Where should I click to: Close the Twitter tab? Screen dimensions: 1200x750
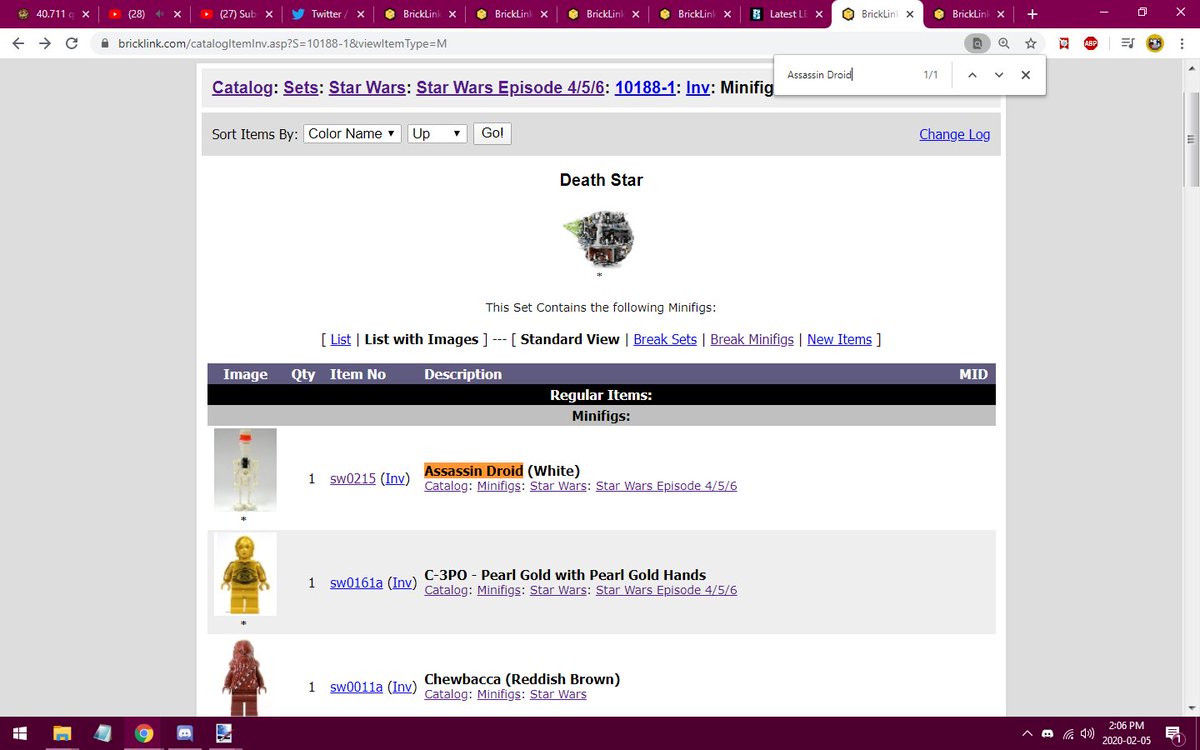click(360, 15)
